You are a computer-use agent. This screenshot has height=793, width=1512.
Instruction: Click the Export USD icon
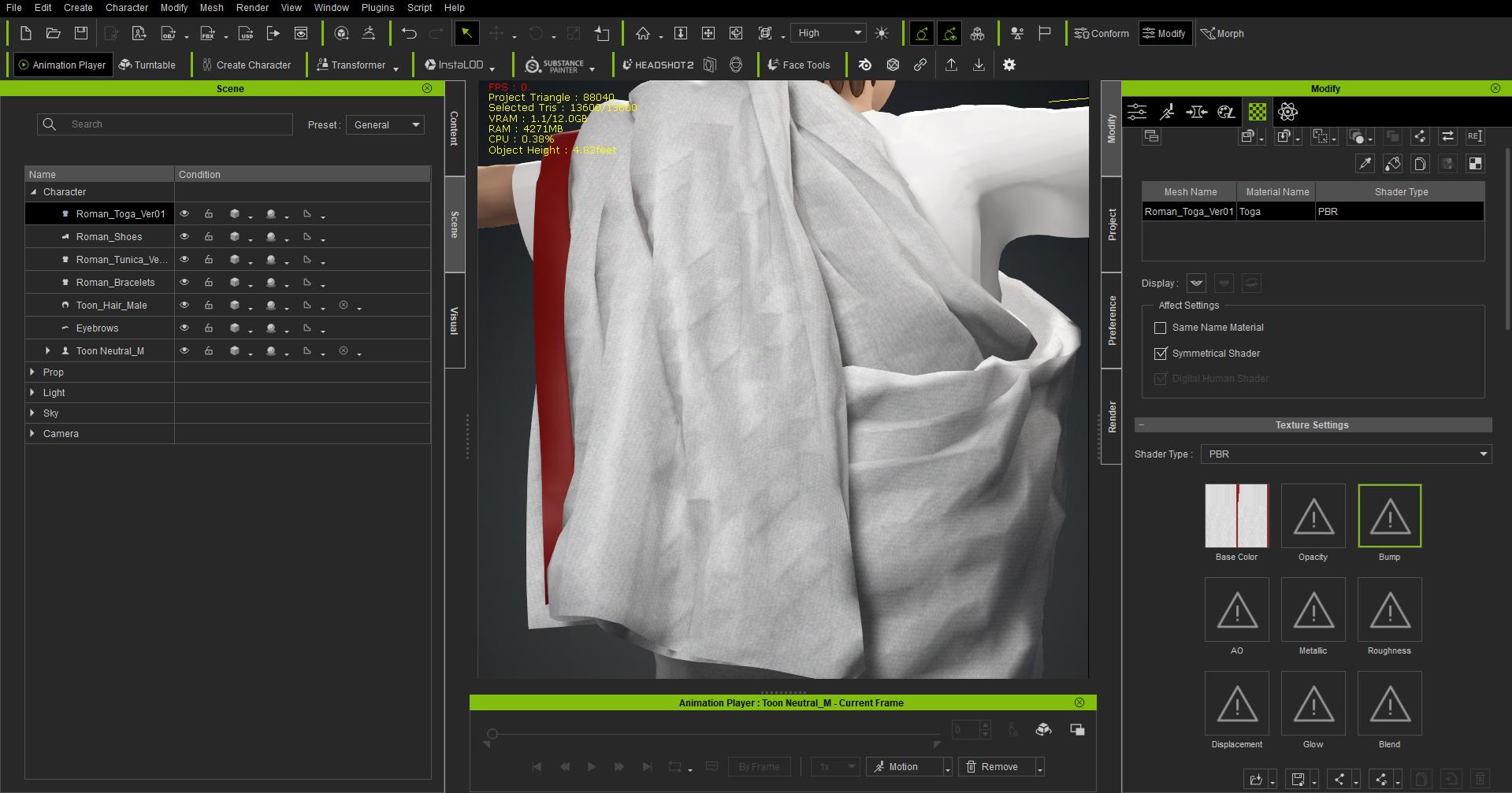click(x=247, y=33)
